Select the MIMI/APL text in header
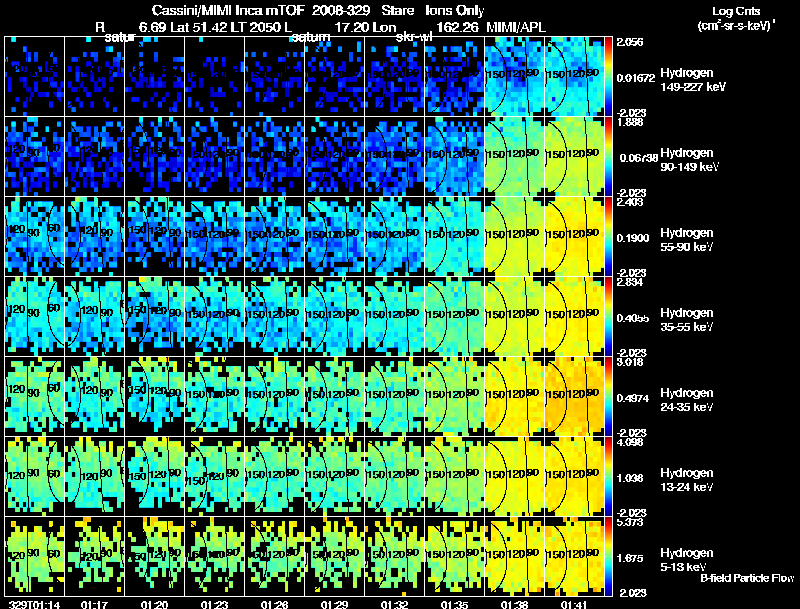 point(516,27)
